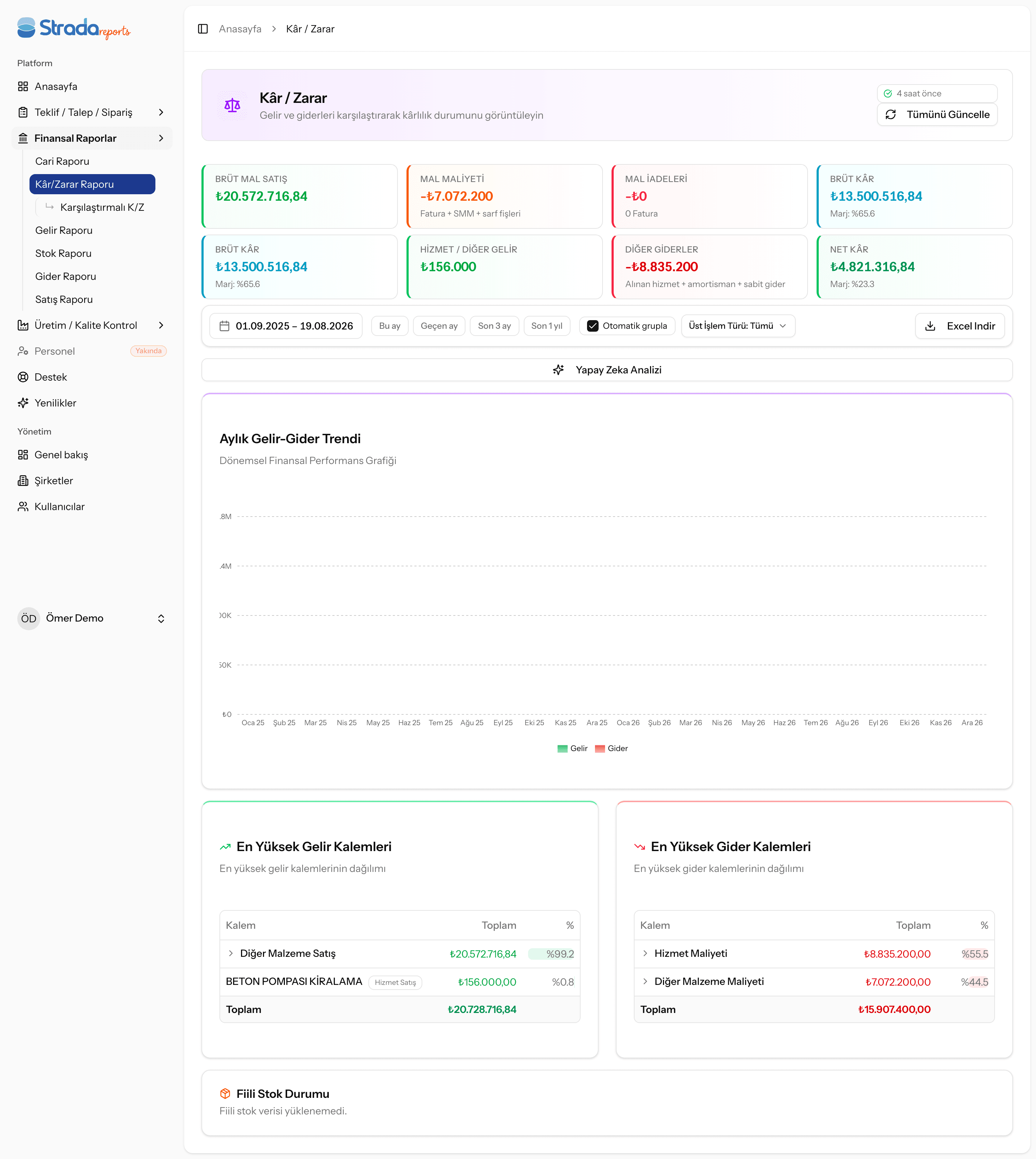Open Cari Raporu in sidebar
1036x1159 pixels.
coord(92,162)
